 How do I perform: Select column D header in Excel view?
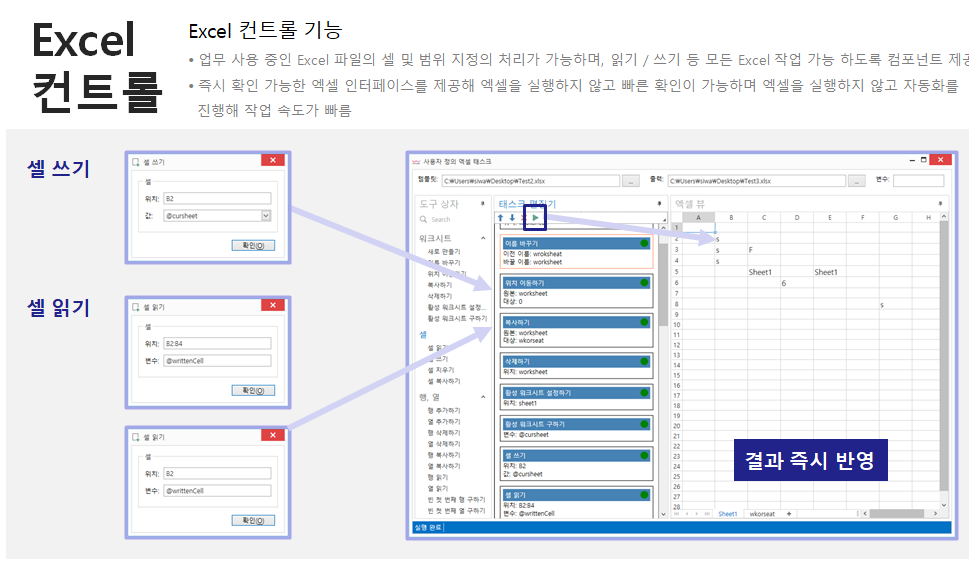click(797, 217)
